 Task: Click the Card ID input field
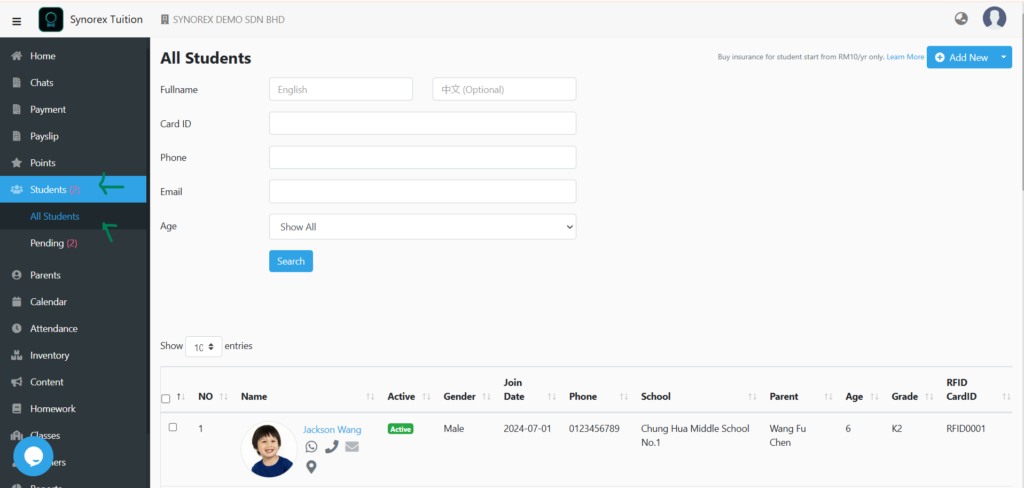coord(423,123)
